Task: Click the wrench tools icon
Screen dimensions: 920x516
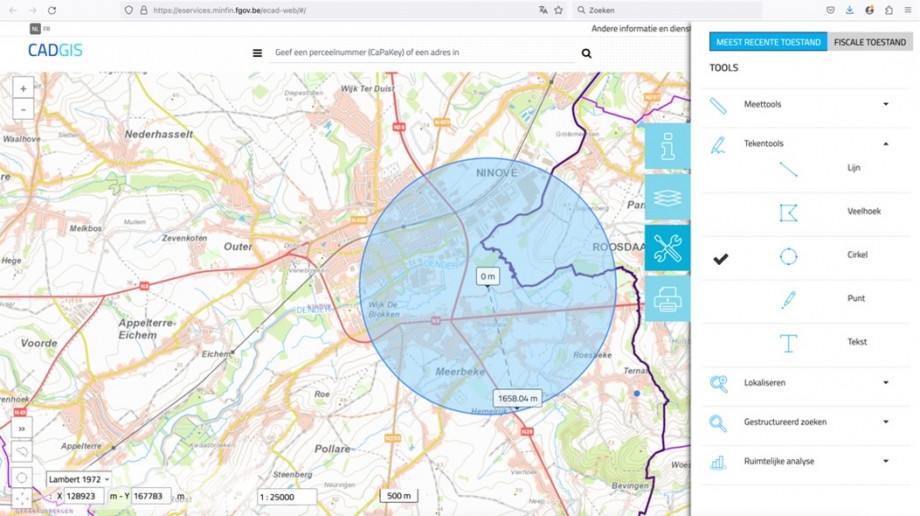Action: coord(667,248)
